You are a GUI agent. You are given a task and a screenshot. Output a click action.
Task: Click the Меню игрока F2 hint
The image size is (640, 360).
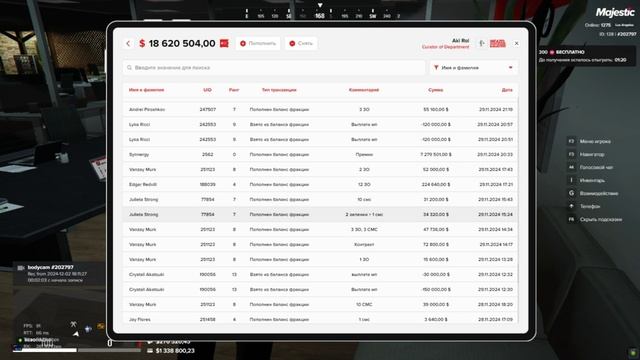(589, 141)
